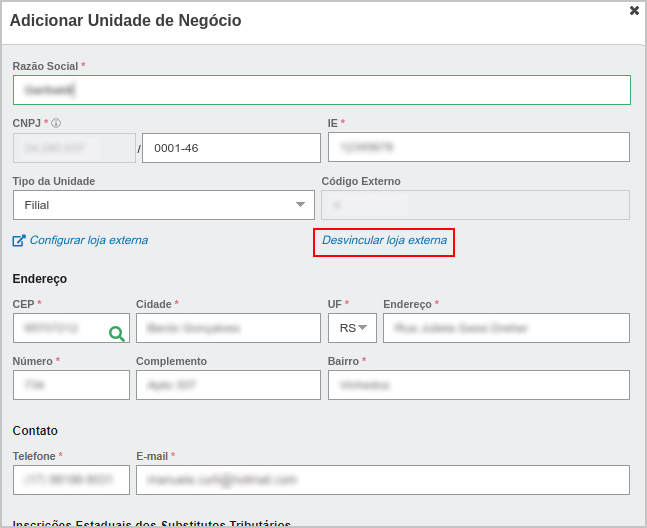
Task: Focus the Razão Social input field
Action: tap(322, 90)
